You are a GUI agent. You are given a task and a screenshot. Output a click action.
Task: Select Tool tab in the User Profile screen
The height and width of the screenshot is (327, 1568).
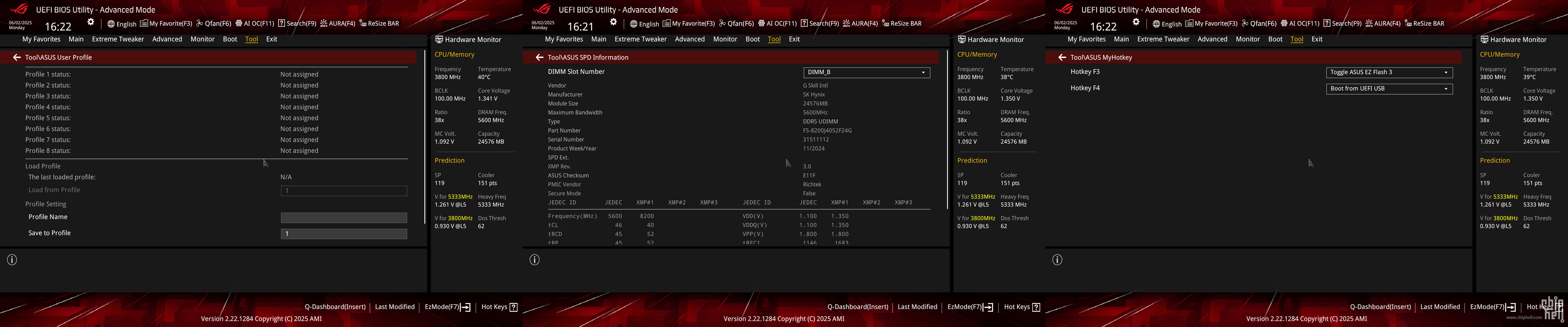[x=251, y=39]
